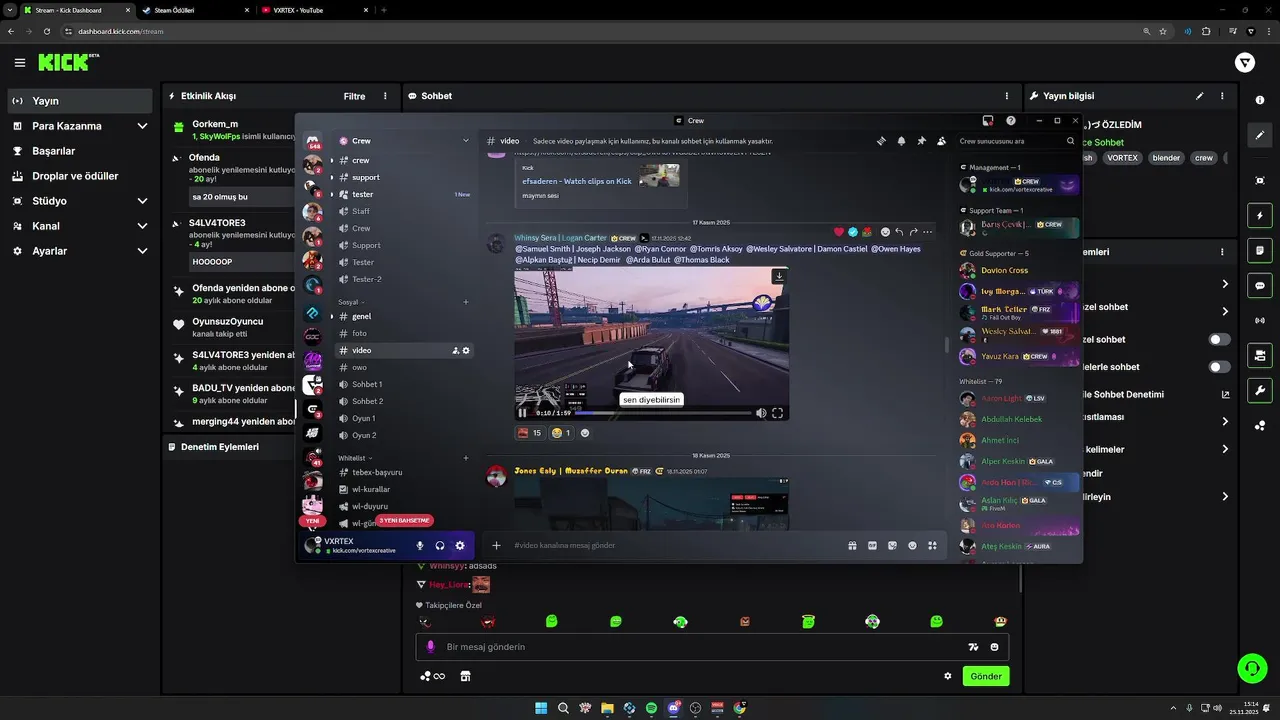Forward Whinsy Sera's message

[x=913, y=232]
